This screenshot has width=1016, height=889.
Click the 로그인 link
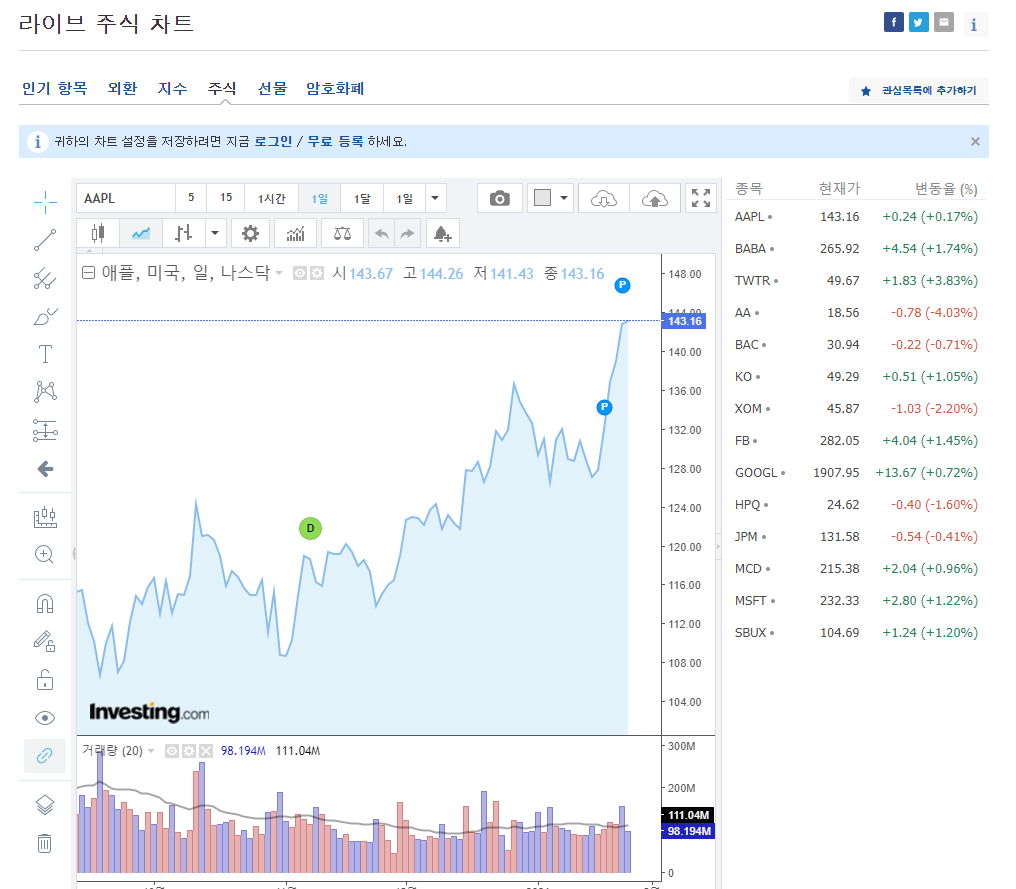tap(273, 141)
